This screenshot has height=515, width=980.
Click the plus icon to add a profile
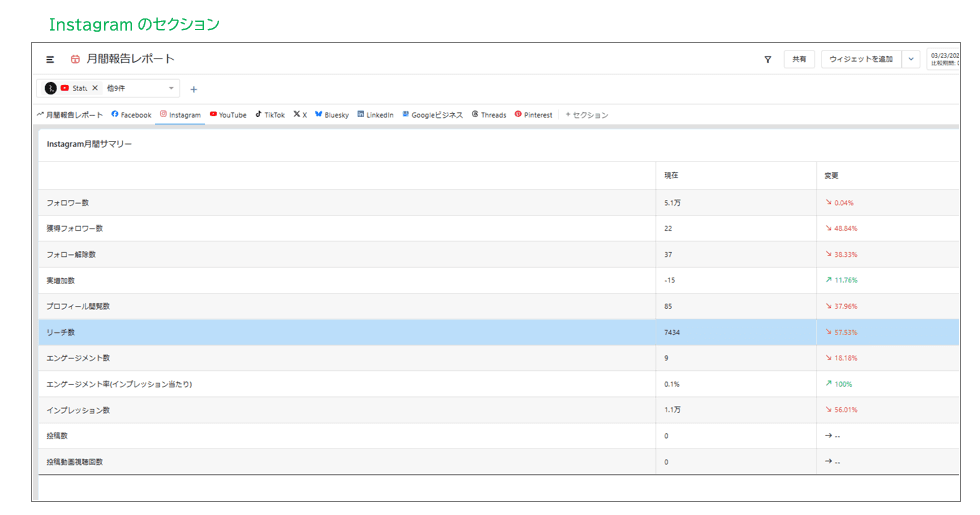tap(194, 89)
